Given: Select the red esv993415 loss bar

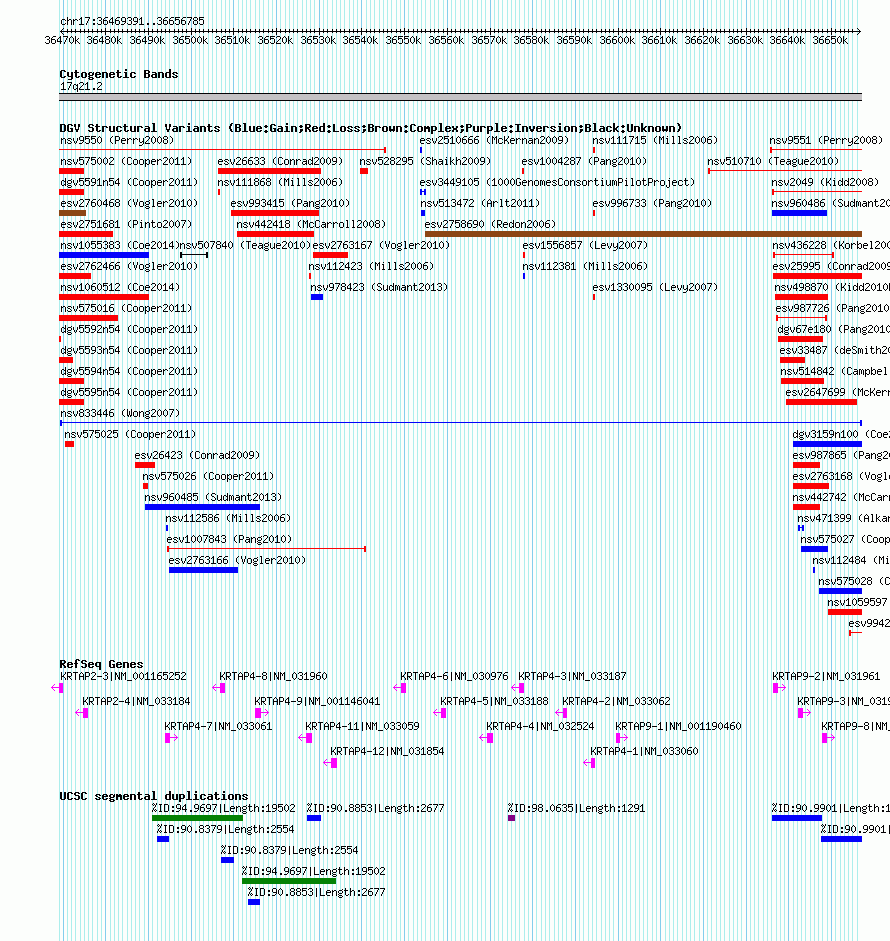Looking at the screenshot, I should pyautogui.click(x=275, y=213).
